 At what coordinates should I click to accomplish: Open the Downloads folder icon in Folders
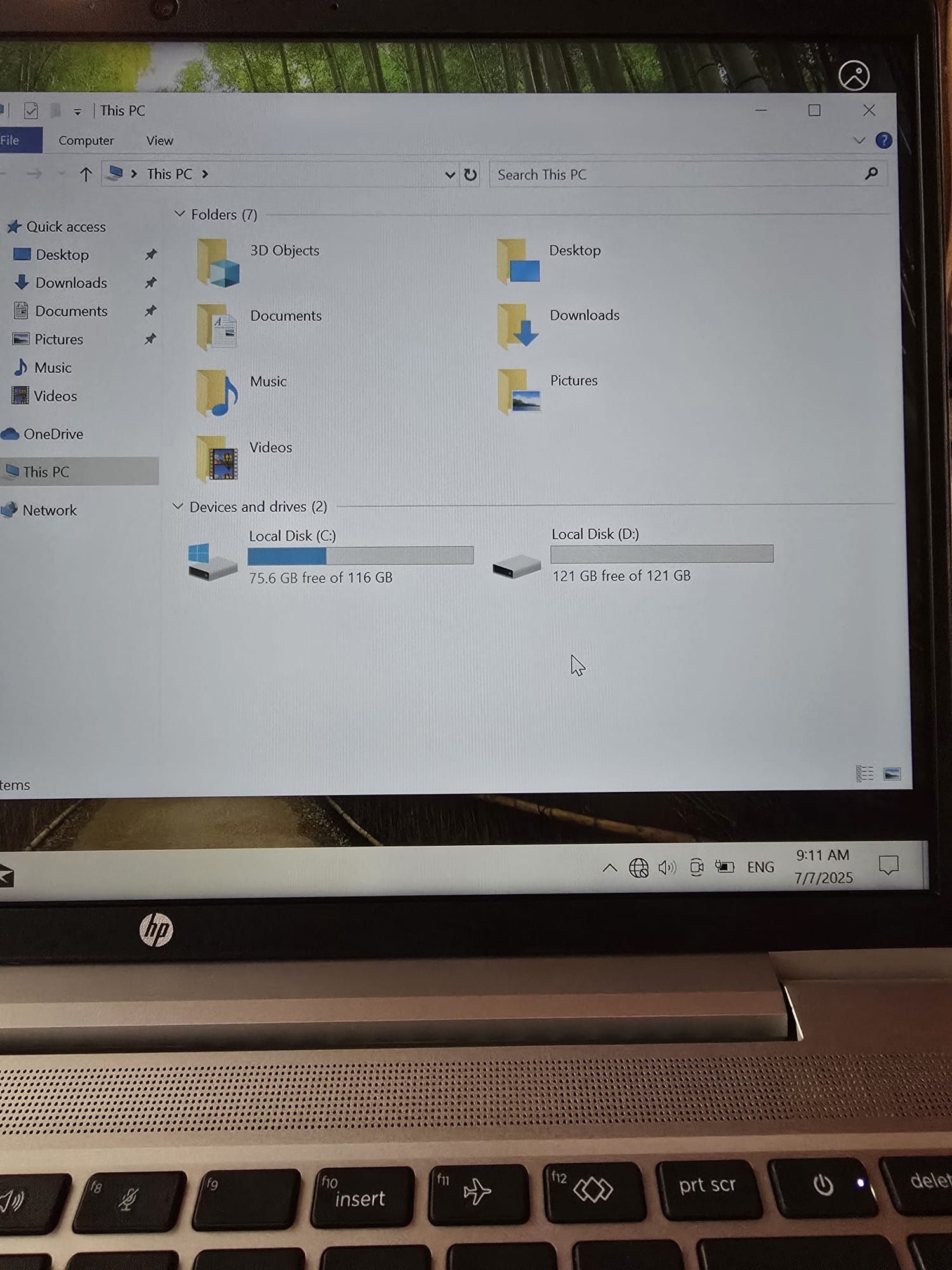[x=518, y=326]
